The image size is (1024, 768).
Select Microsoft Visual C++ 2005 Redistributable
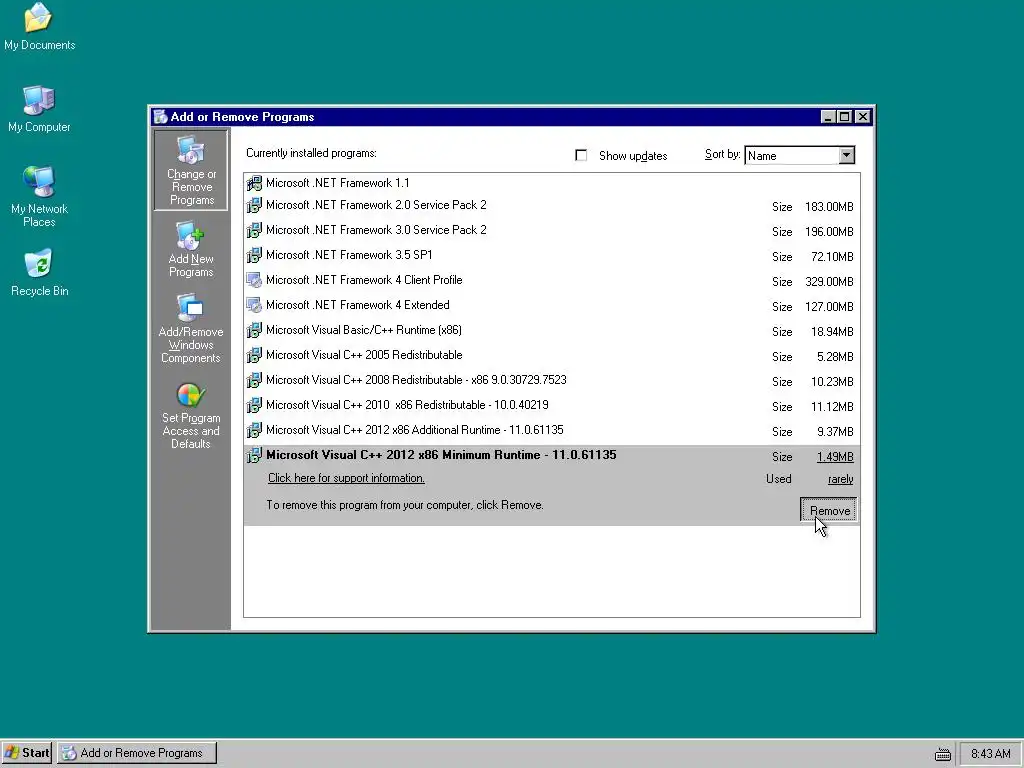click(x=552, y=355)
